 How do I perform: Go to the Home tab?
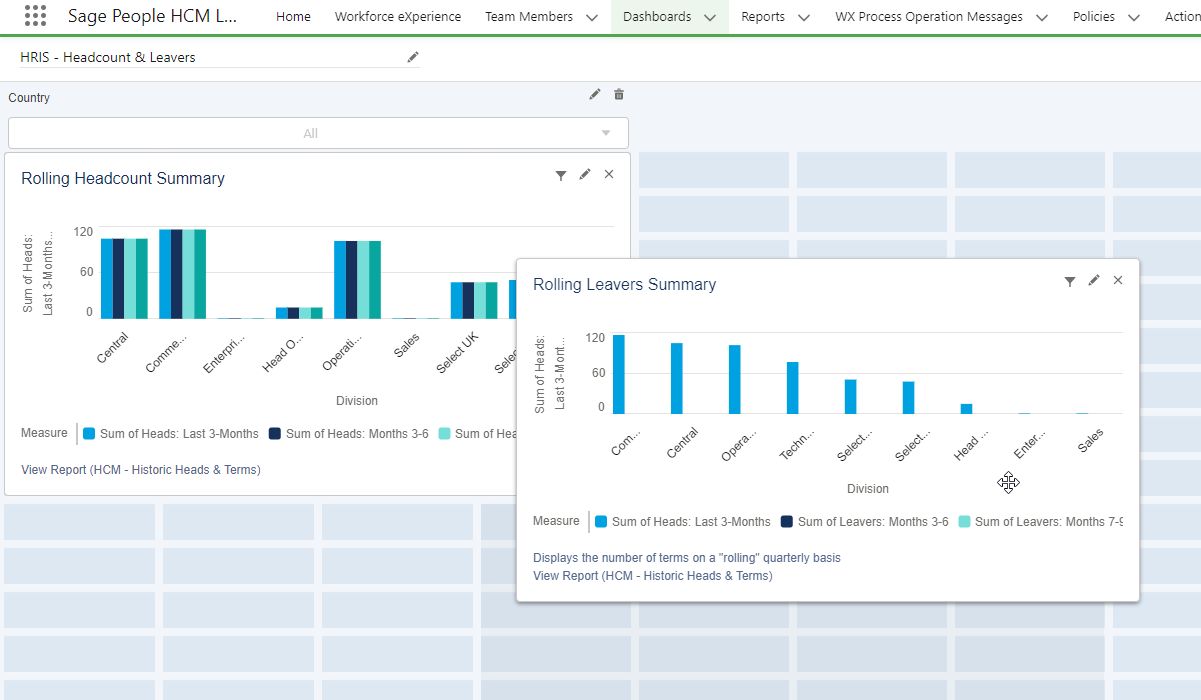click(x=293, y=17)
